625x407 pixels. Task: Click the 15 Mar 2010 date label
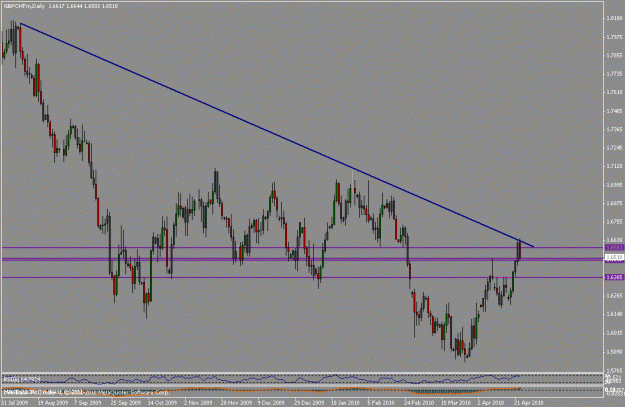[x=455, y=403]
